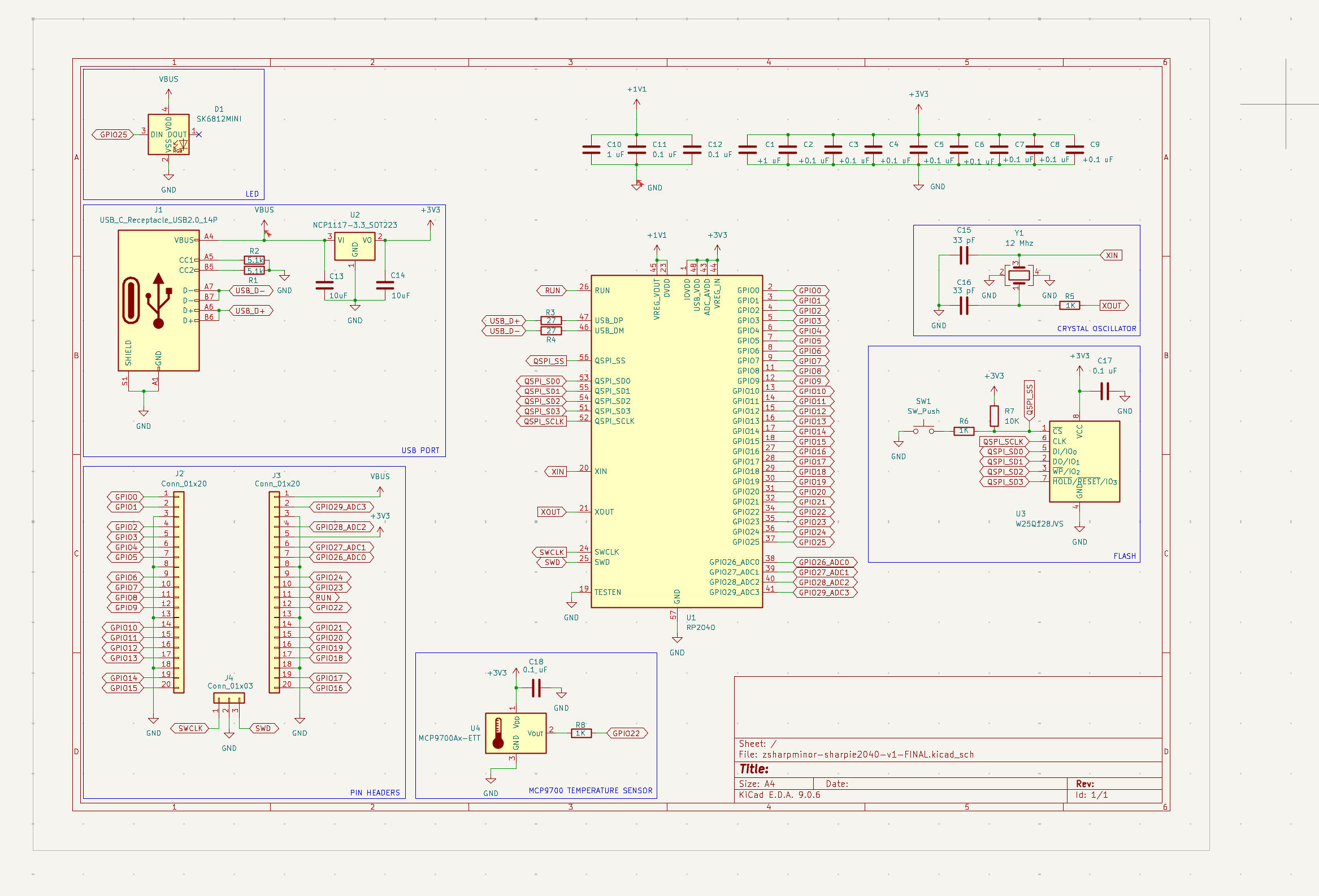Select the NCP1117 regulator symbol U2
This screenshot has width=1319, height=896.
click(355, 246)
